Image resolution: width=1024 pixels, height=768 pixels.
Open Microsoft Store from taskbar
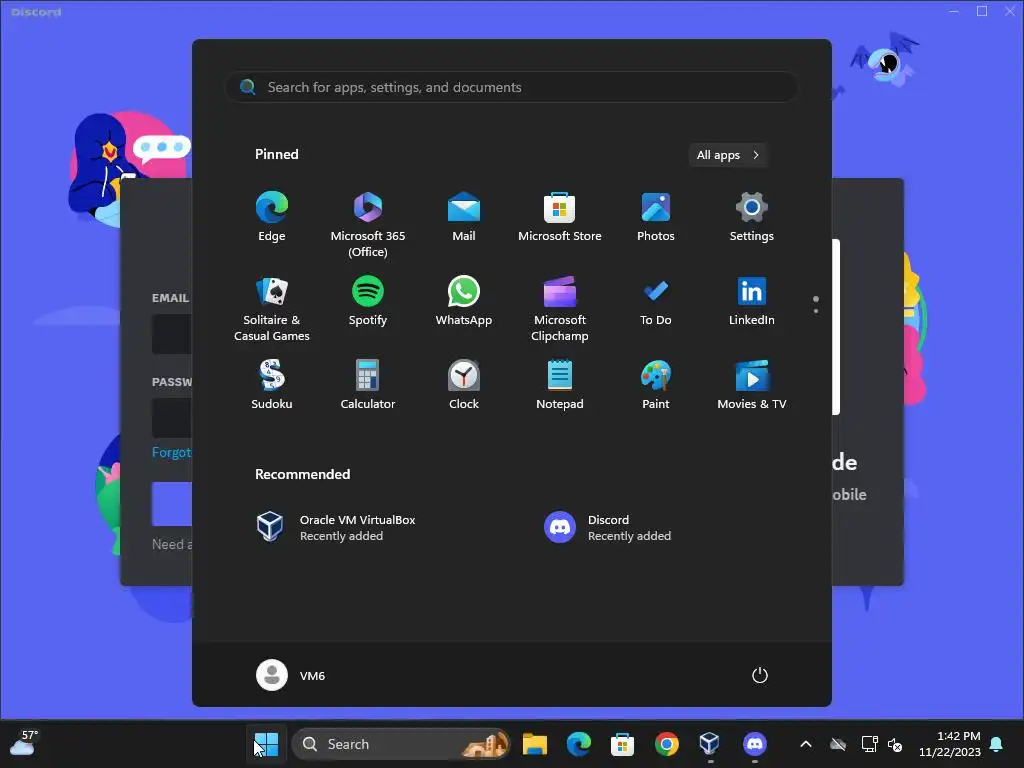coord(622,744)
